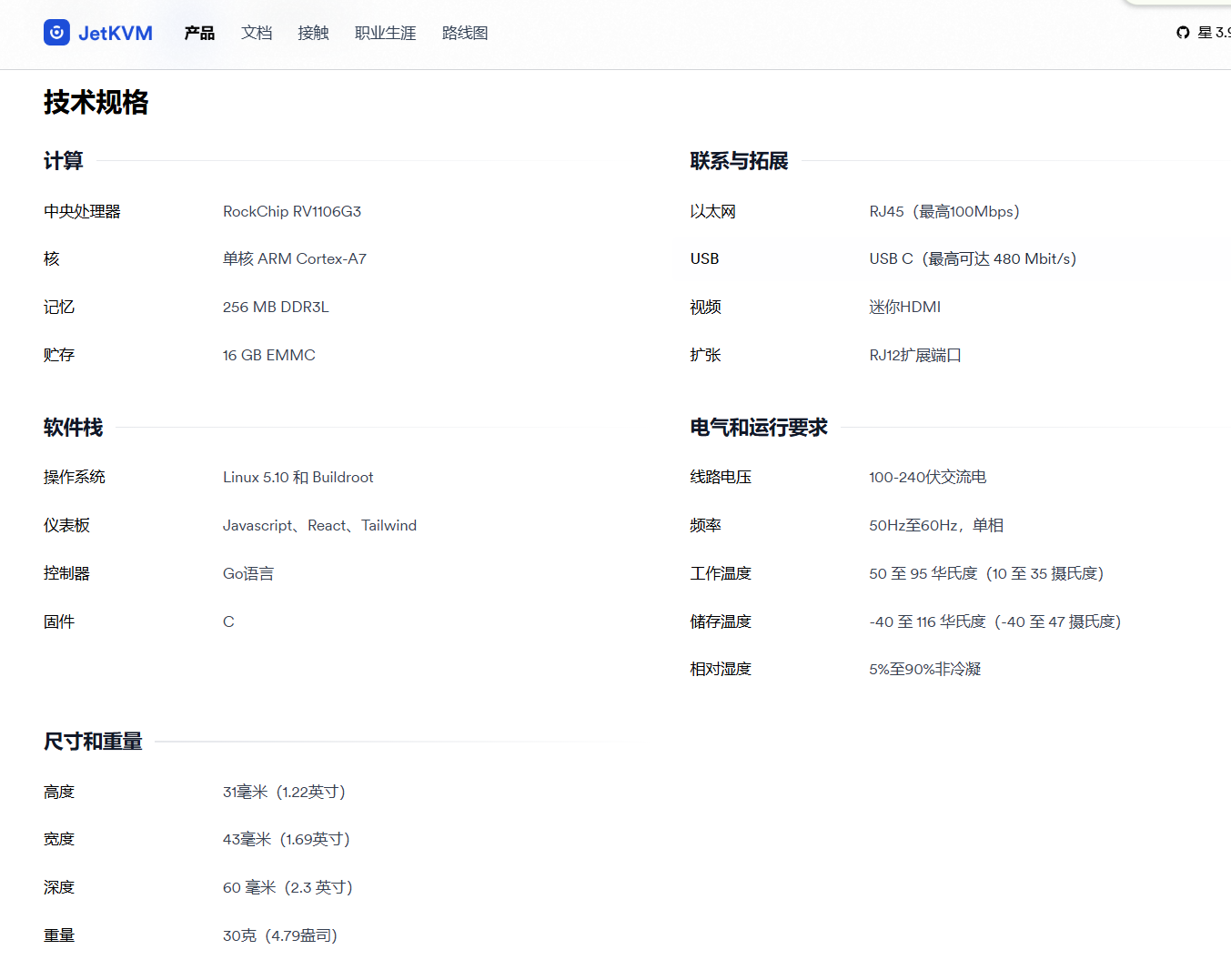The image size is (1231, 980).
Task: Open the 产品 navigation item
Action: coord(199,33)
